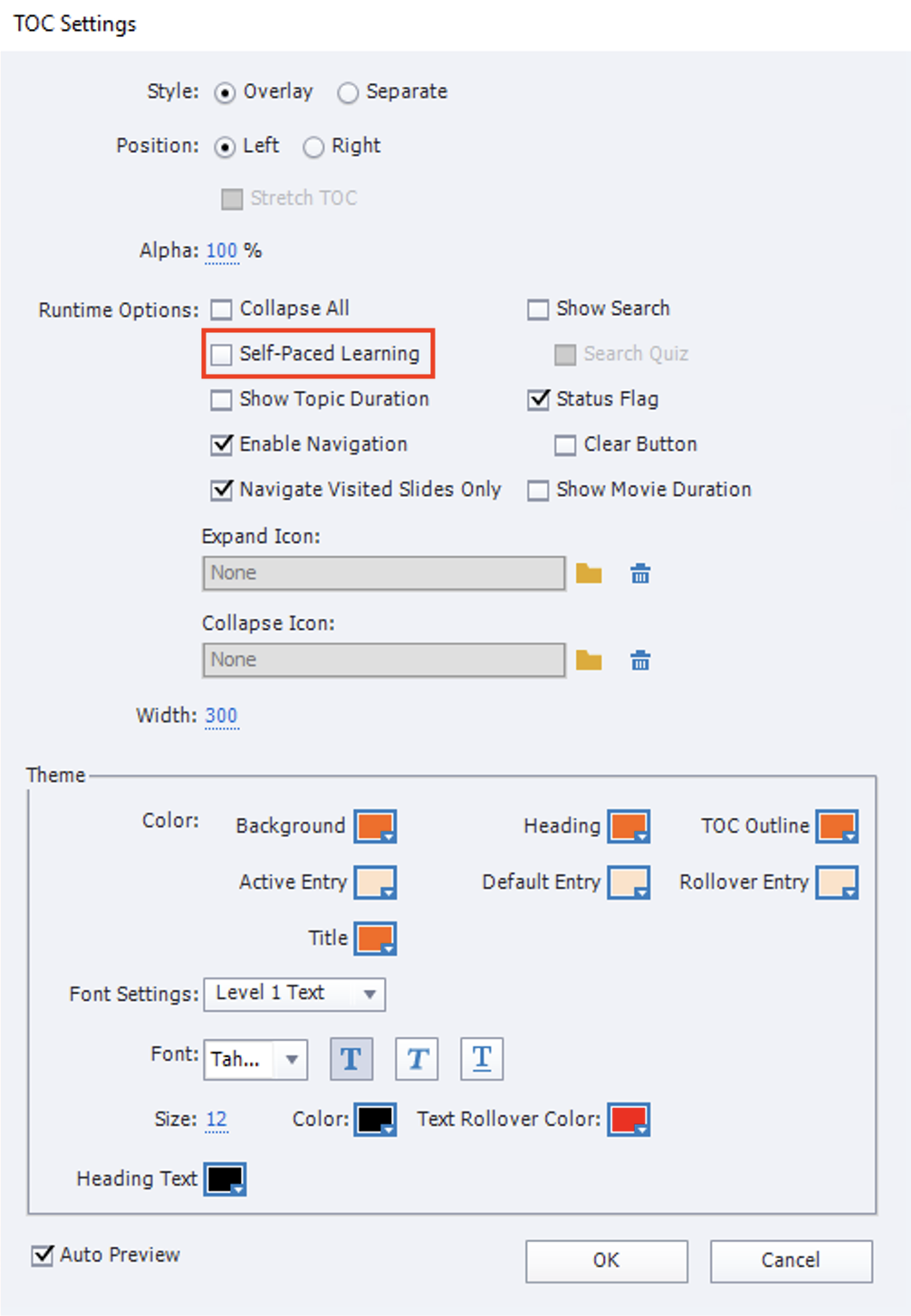Select the Separate style radio button

click(348, 92)
